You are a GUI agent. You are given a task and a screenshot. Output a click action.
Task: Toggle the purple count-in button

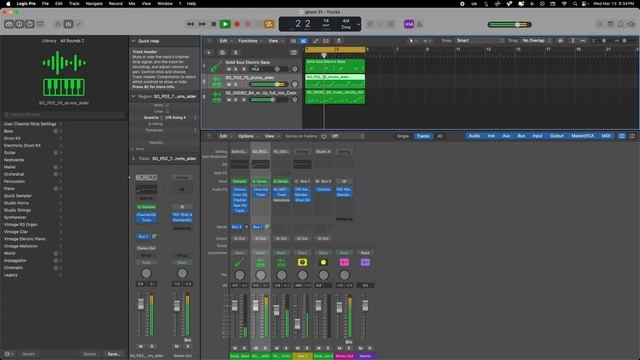click(409, 24)
